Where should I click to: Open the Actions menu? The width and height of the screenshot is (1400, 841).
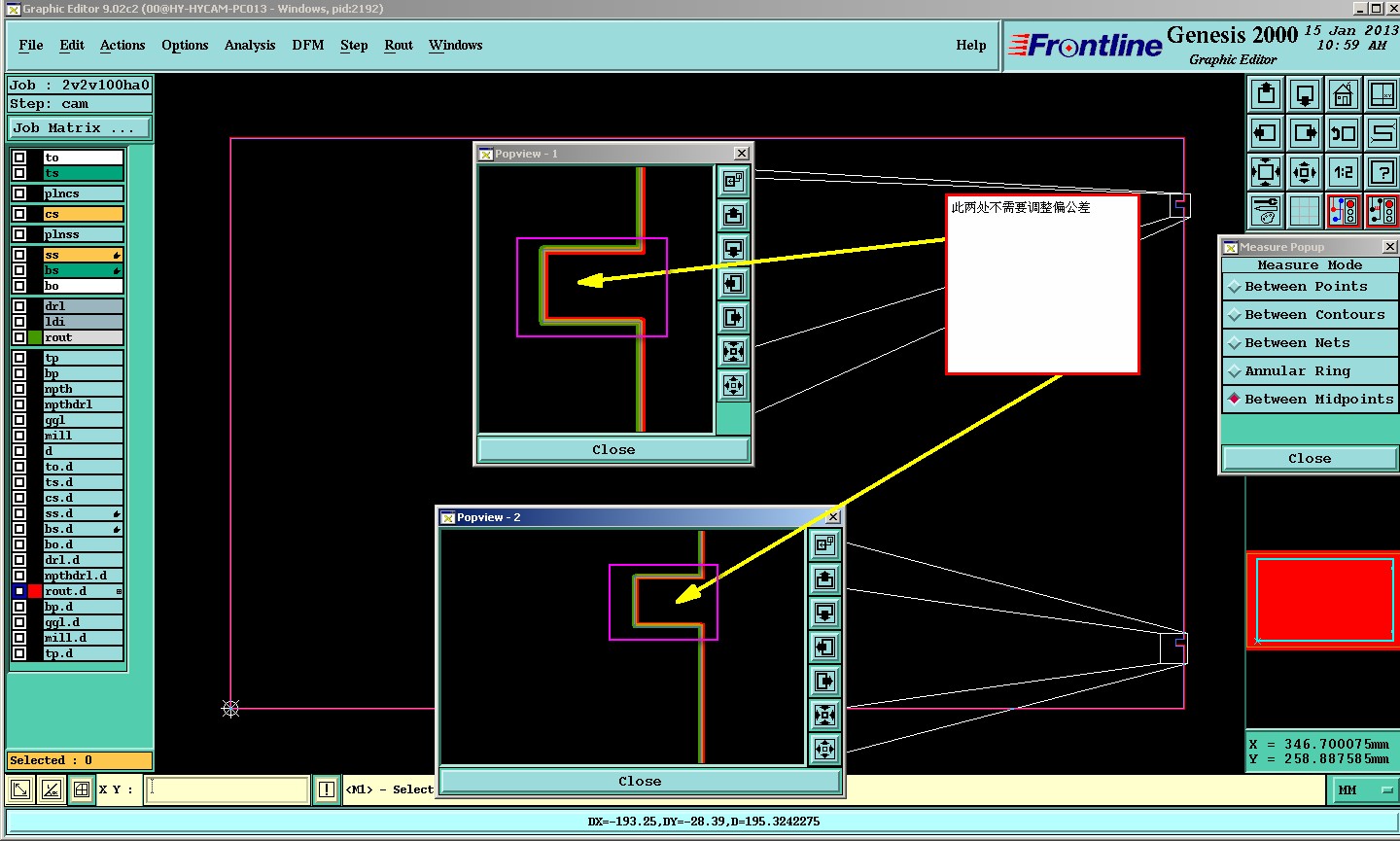click(x=122, y=45)
